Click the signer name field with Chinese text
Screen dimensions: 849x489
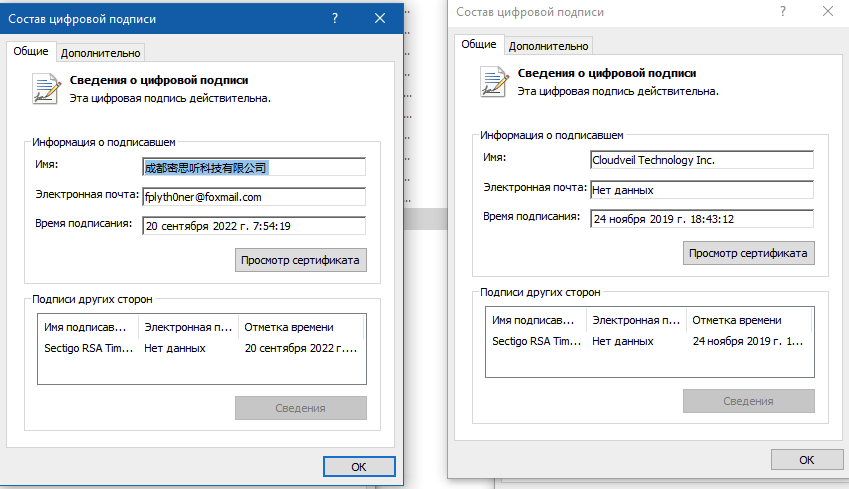[x=254, y=167]
